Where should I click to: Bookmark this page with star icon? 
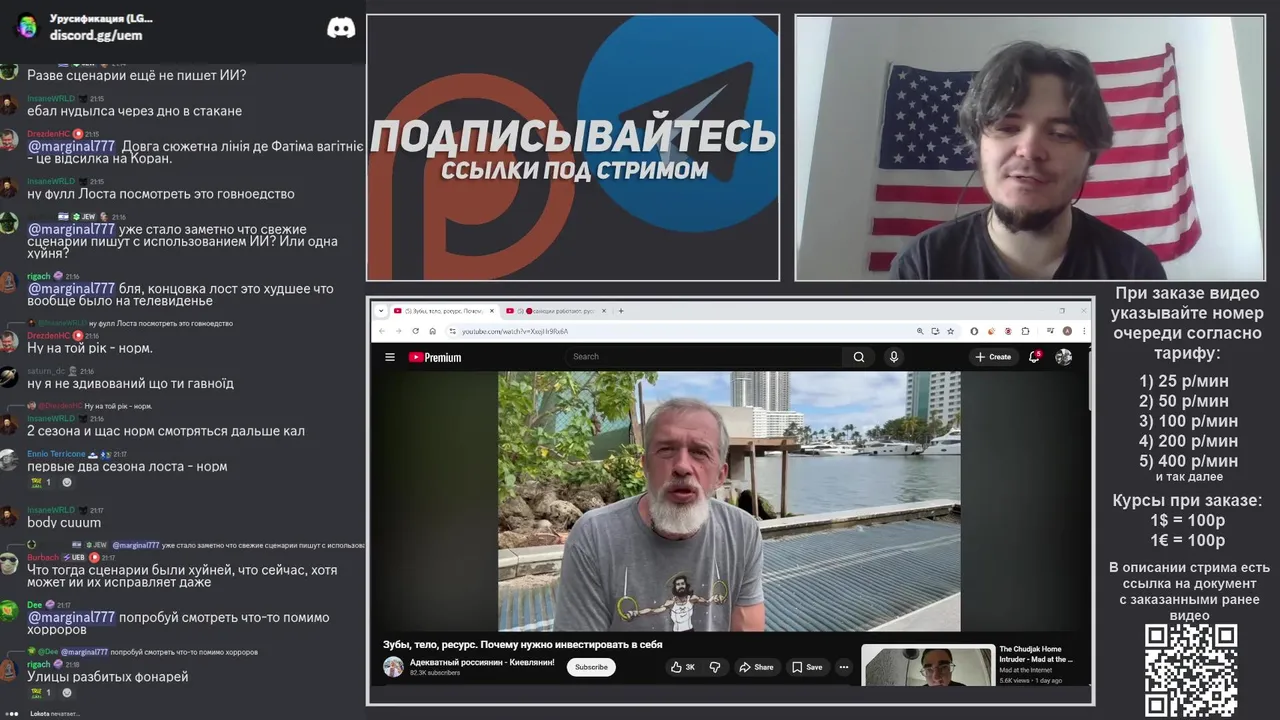(950, 331)
